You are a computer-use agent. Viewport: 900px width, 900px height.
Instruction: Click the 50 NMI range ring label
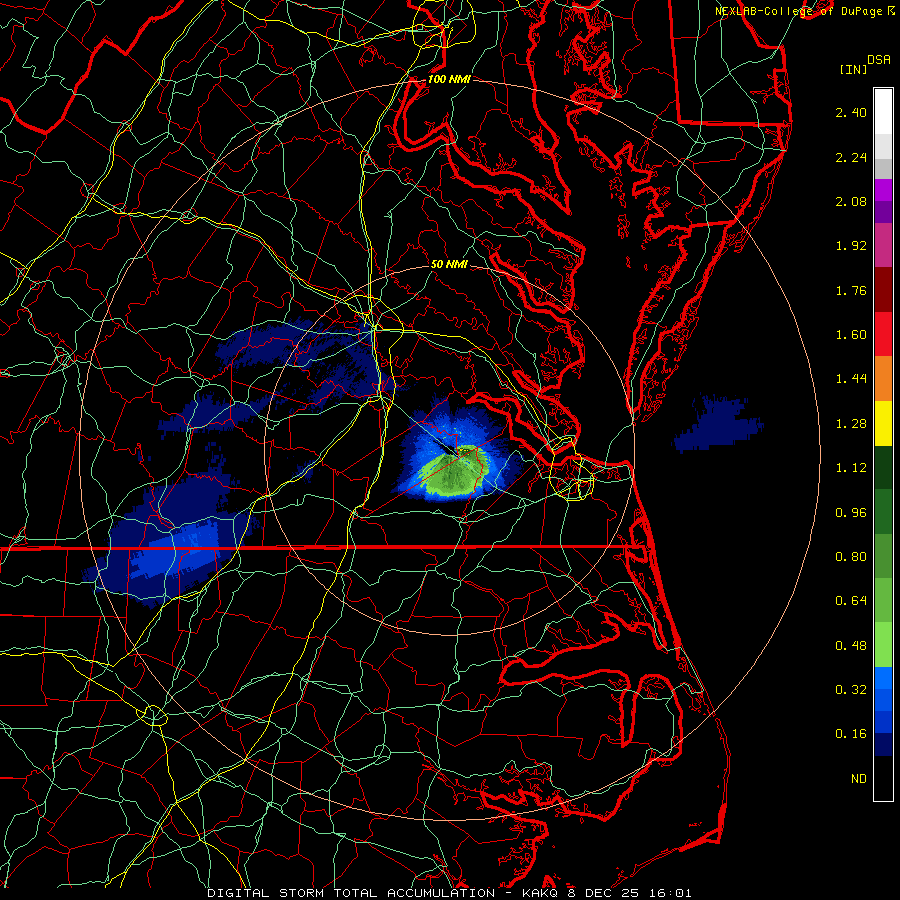(x=449, y=265)
